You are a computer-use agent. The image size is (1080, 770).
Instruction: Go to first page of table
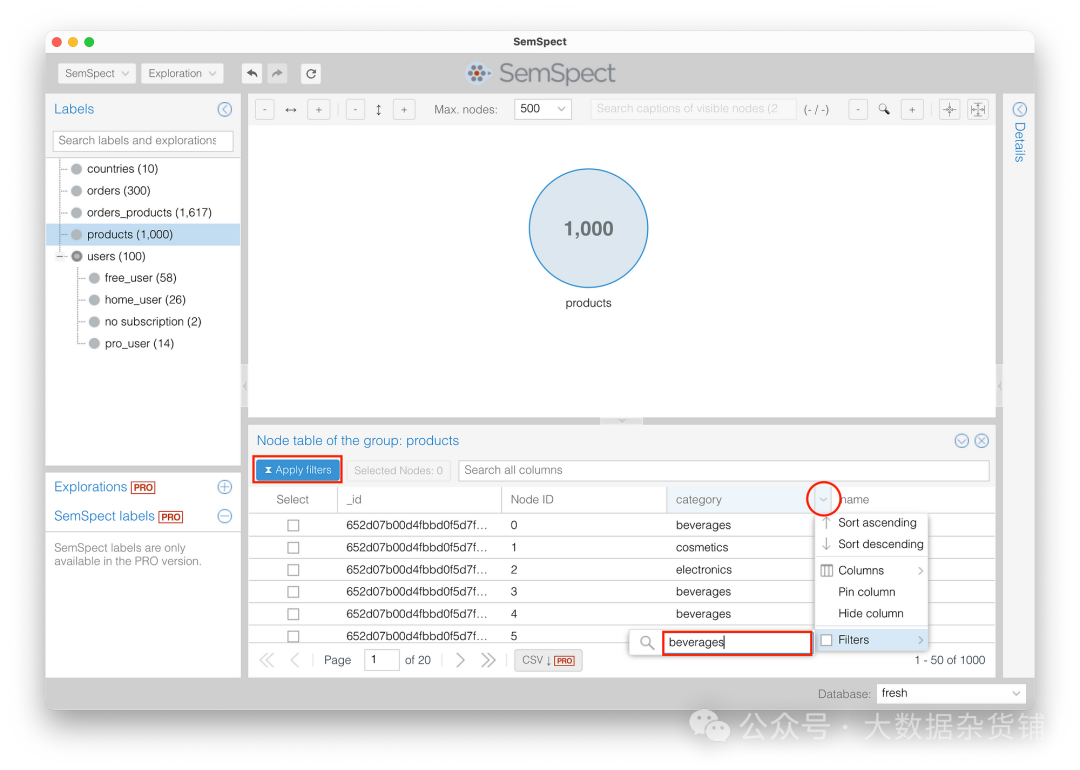click(267, 660)
